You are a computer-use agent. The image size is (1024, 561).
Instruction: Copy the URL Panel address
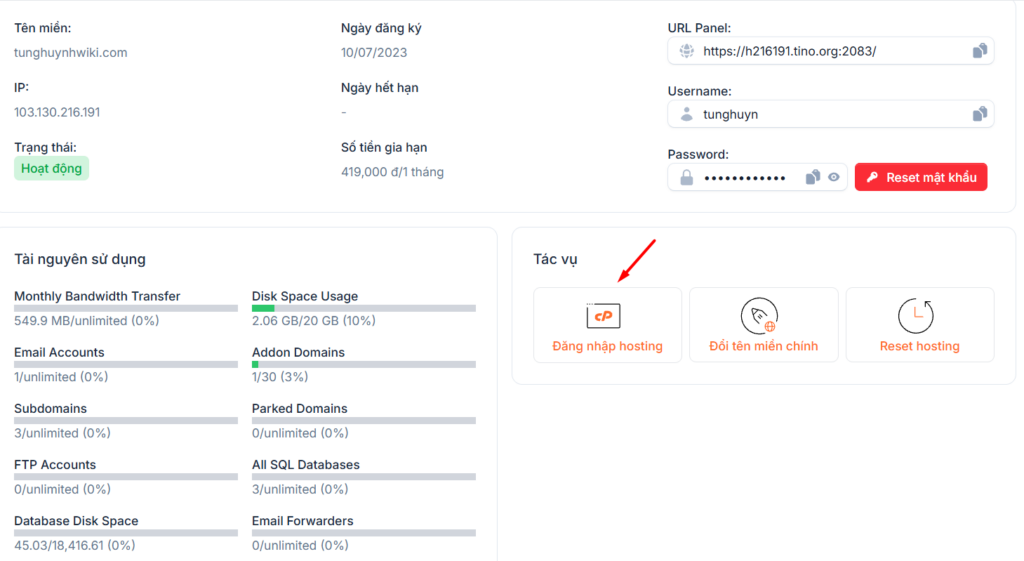980,51
